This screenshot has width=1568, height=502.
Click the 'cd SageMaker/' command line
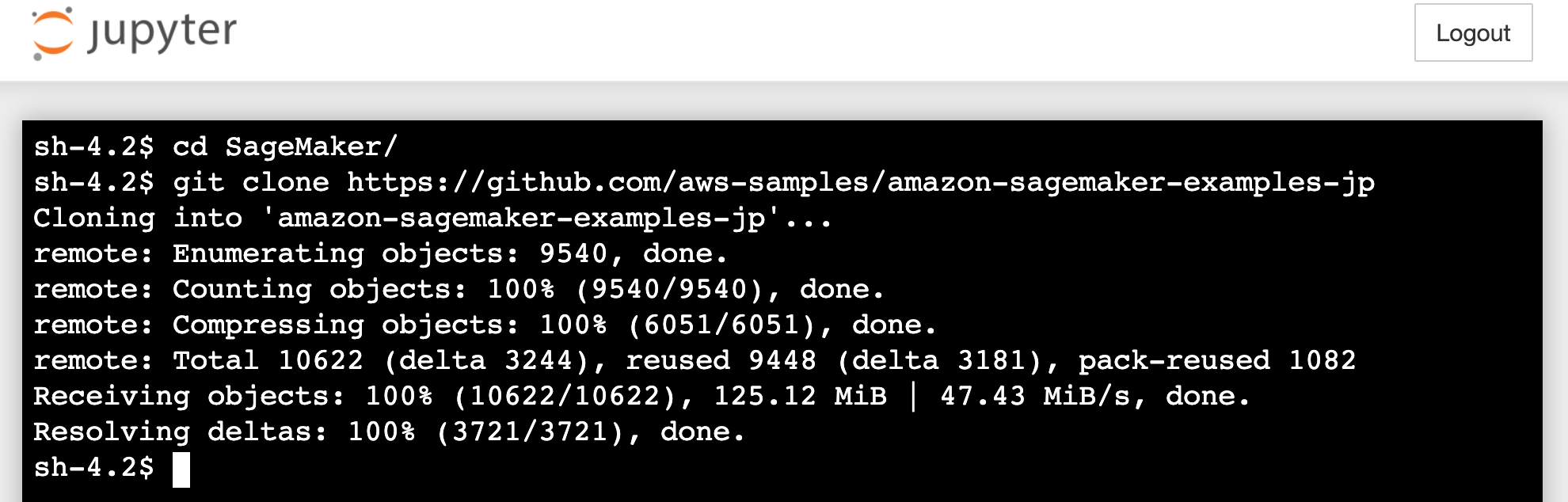[215, 147]
